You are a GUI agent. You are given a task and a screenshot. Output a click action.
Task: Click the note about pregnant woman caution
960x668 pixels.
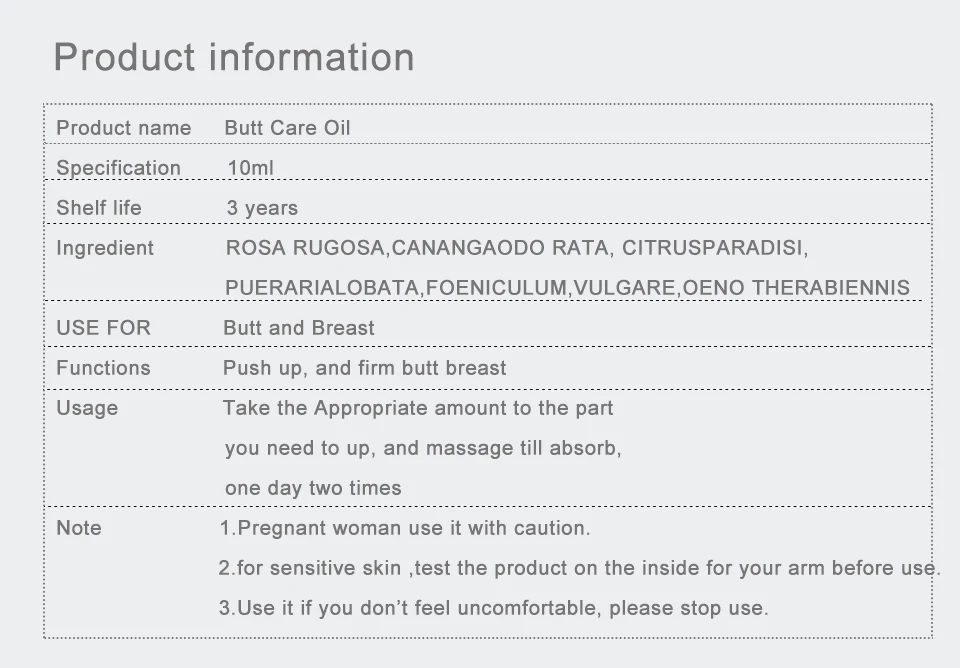(404, 528)
